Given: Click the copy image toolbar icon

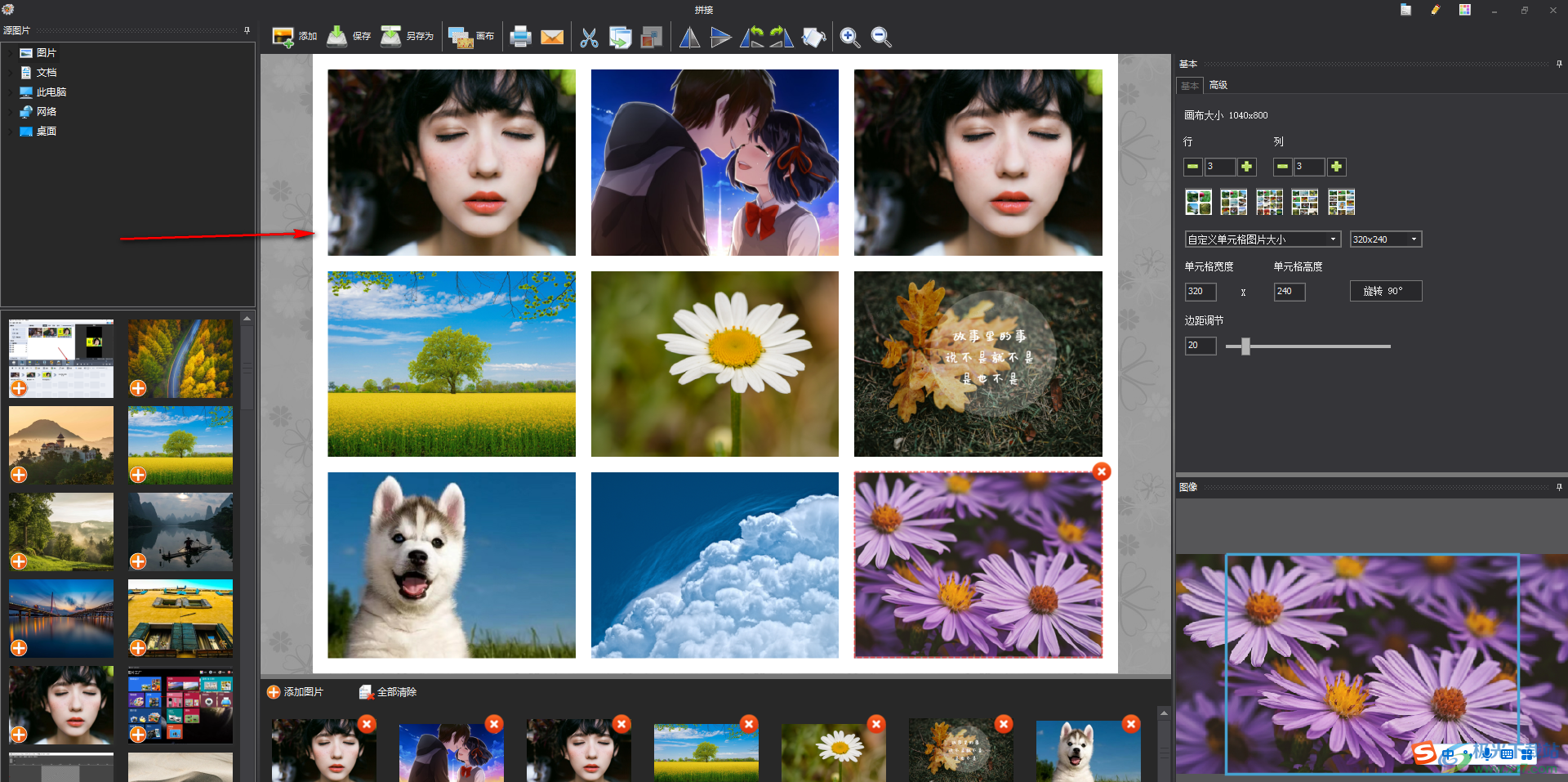Looking at the screenshot, I should [x=620, y=37].
